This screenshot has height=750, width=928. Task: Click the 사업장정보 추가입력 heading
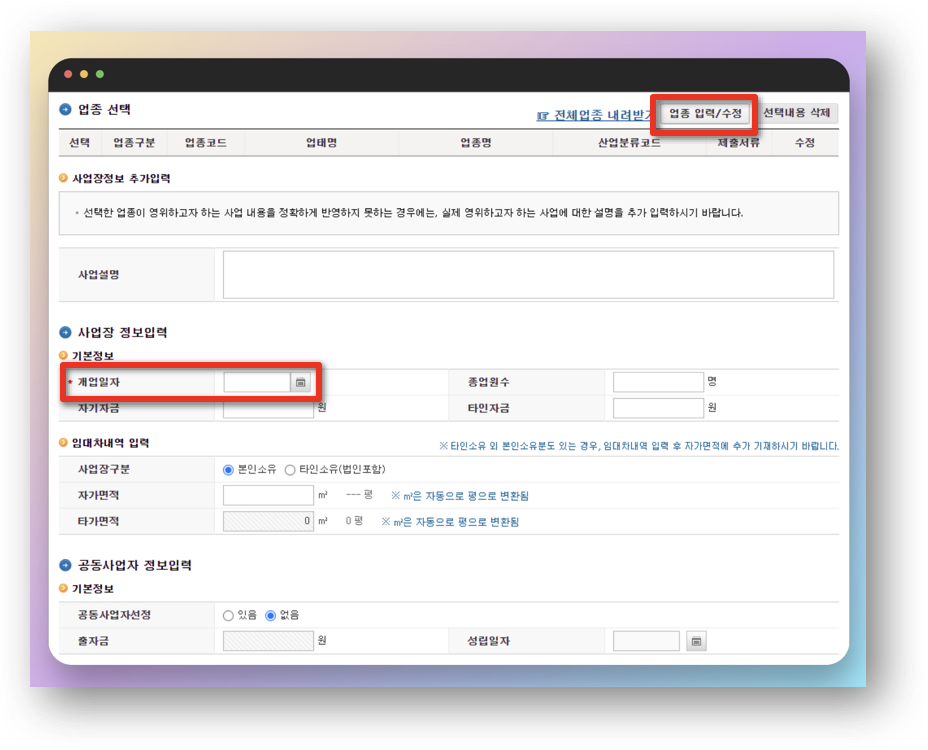[121, 179]
